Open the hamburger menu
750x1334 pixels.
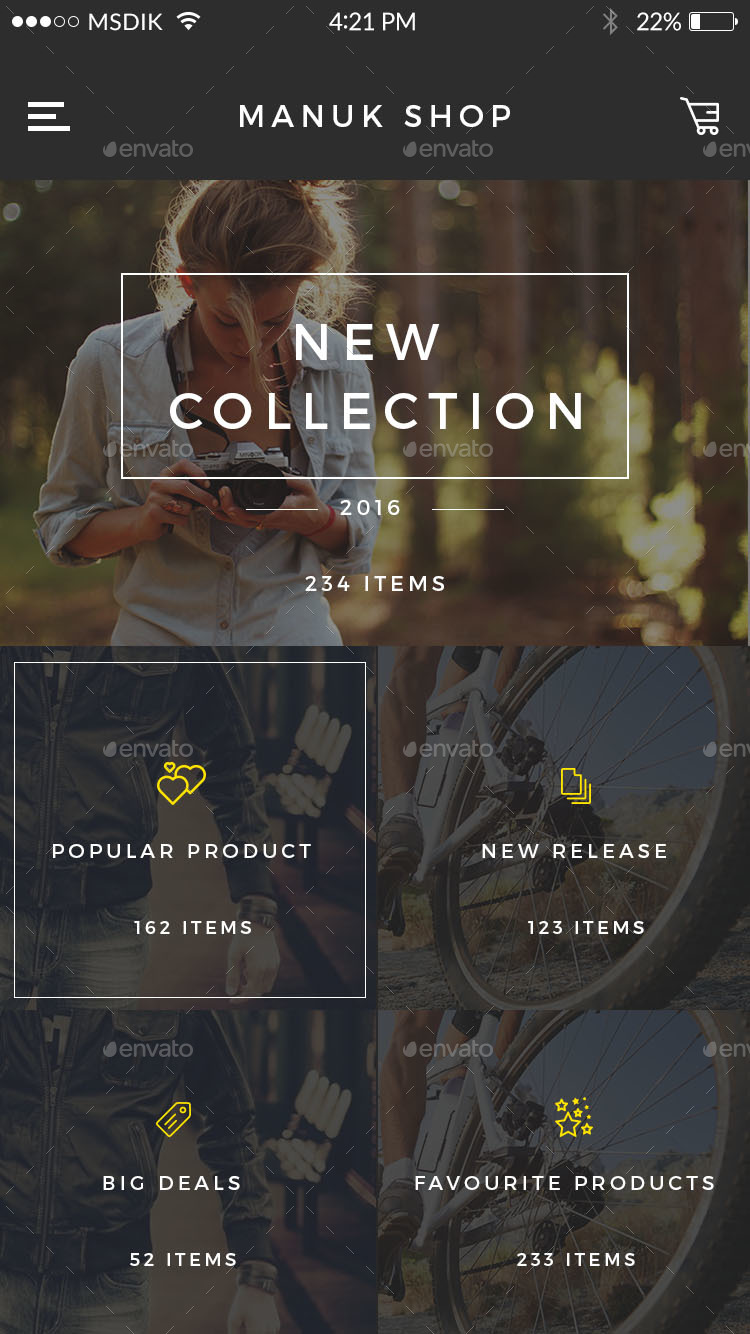point(48,117)
